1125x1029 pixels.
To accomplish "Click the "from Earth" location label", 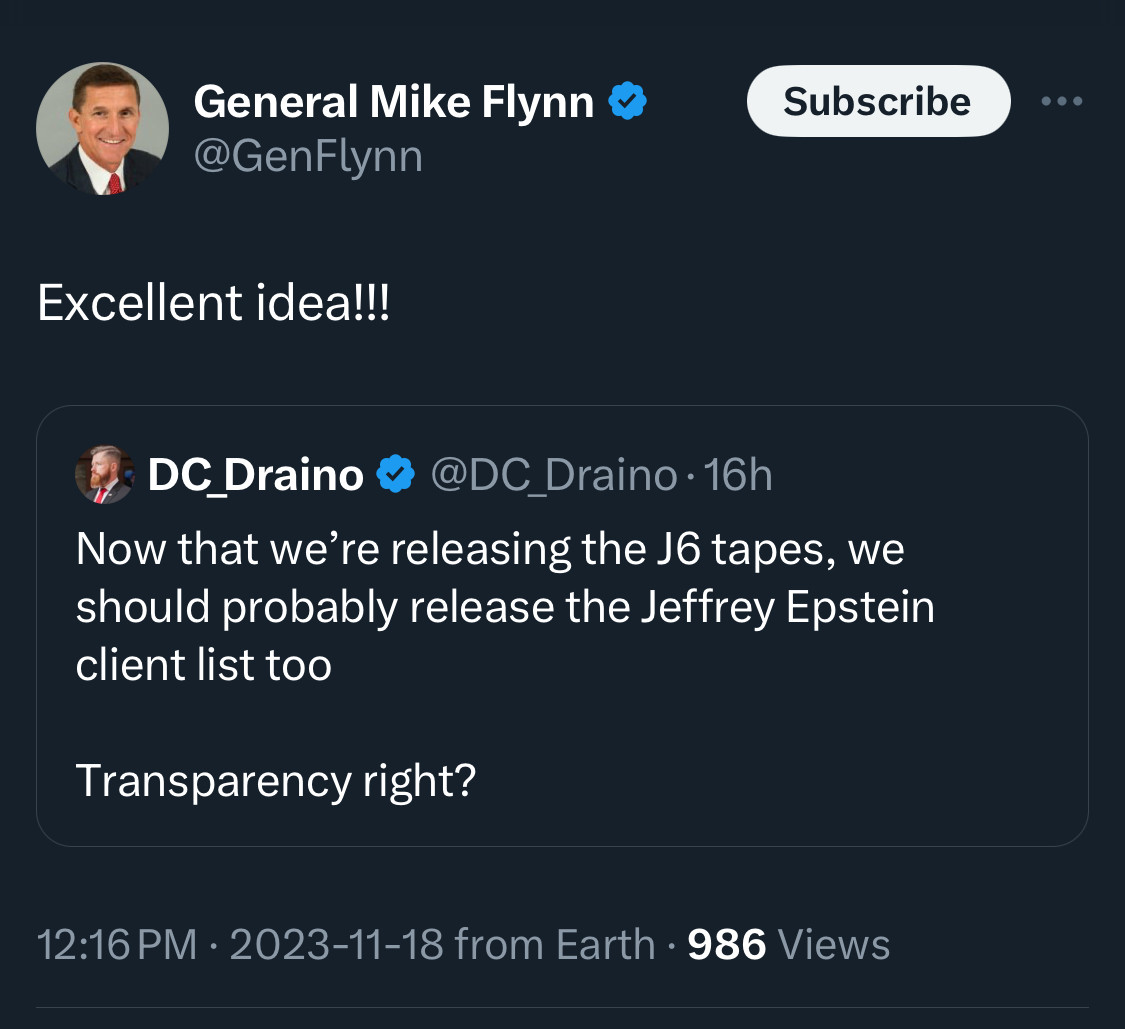I will point(555,945).
